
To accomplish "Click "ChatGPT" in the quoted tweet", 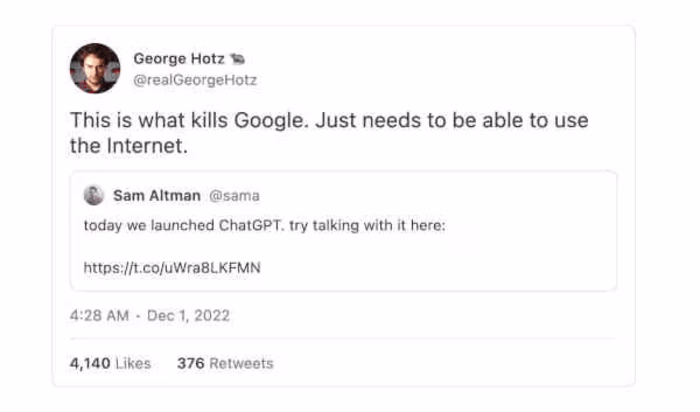I will click(251, 225).
